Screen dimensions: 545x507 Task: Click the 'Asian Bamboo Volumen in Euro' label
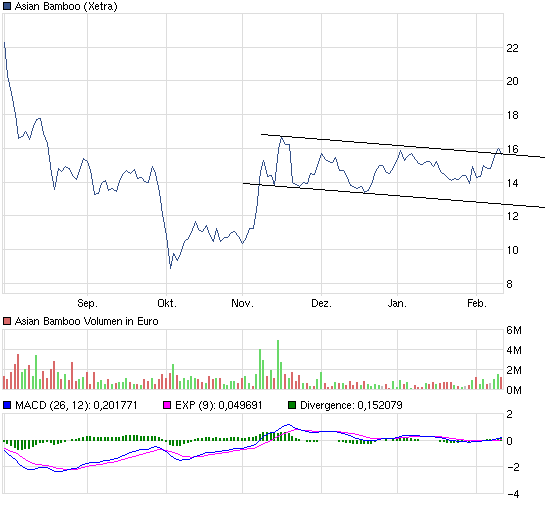coord(87,321)
